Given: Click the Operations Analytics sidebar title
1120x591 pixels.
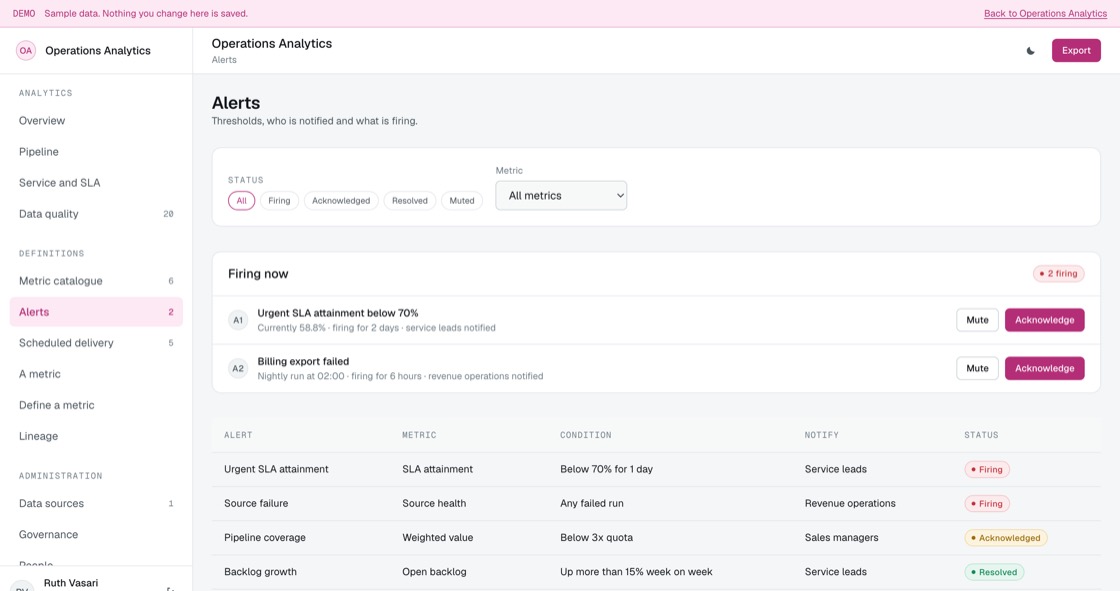Looking at the screenshot, I should [98, 51].
